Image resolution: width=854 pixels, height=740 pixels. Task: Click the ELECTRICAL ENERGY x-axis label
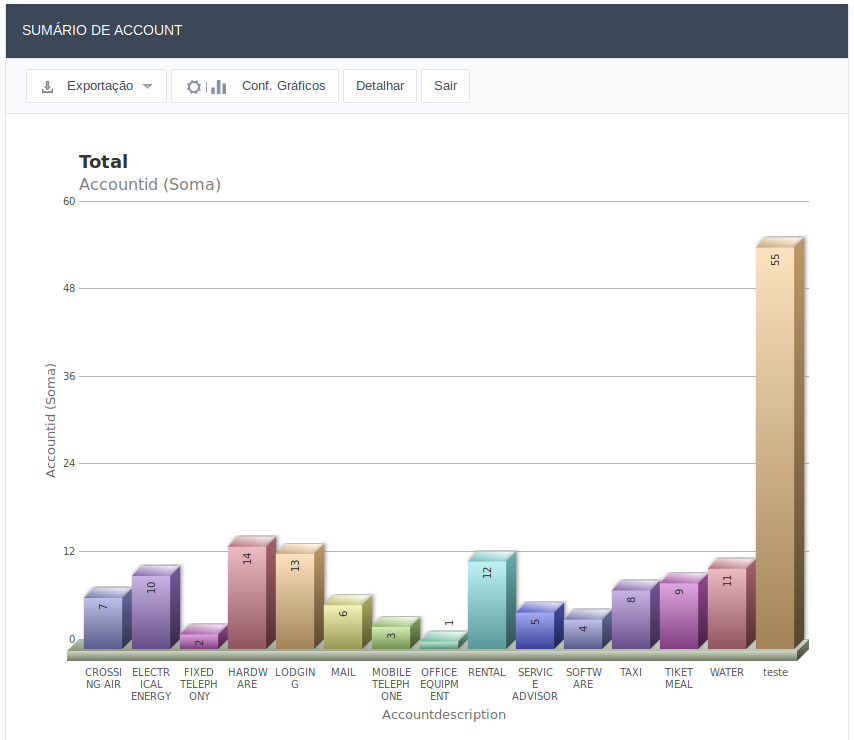(151, 684)
